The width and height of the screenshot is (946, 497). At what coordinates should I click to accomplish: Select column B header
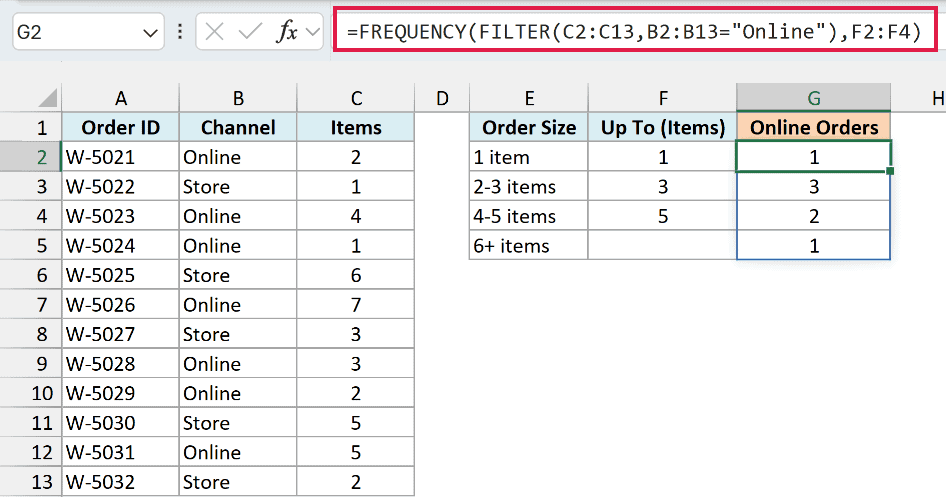(238, 98)
